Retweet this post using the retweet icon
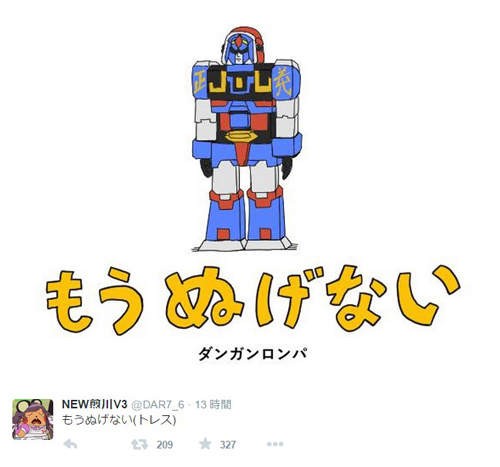This screenshot has height=467, width=500. [x=140, y=444]
